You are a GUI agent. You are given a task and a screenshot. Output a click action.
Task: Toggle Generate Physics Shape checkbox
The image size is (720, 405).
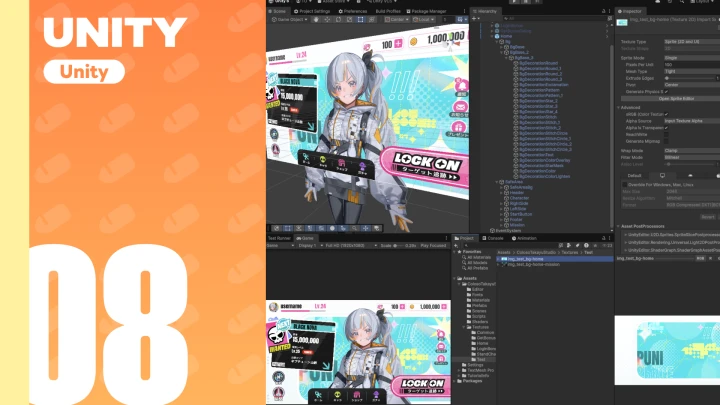pos(666,92)
